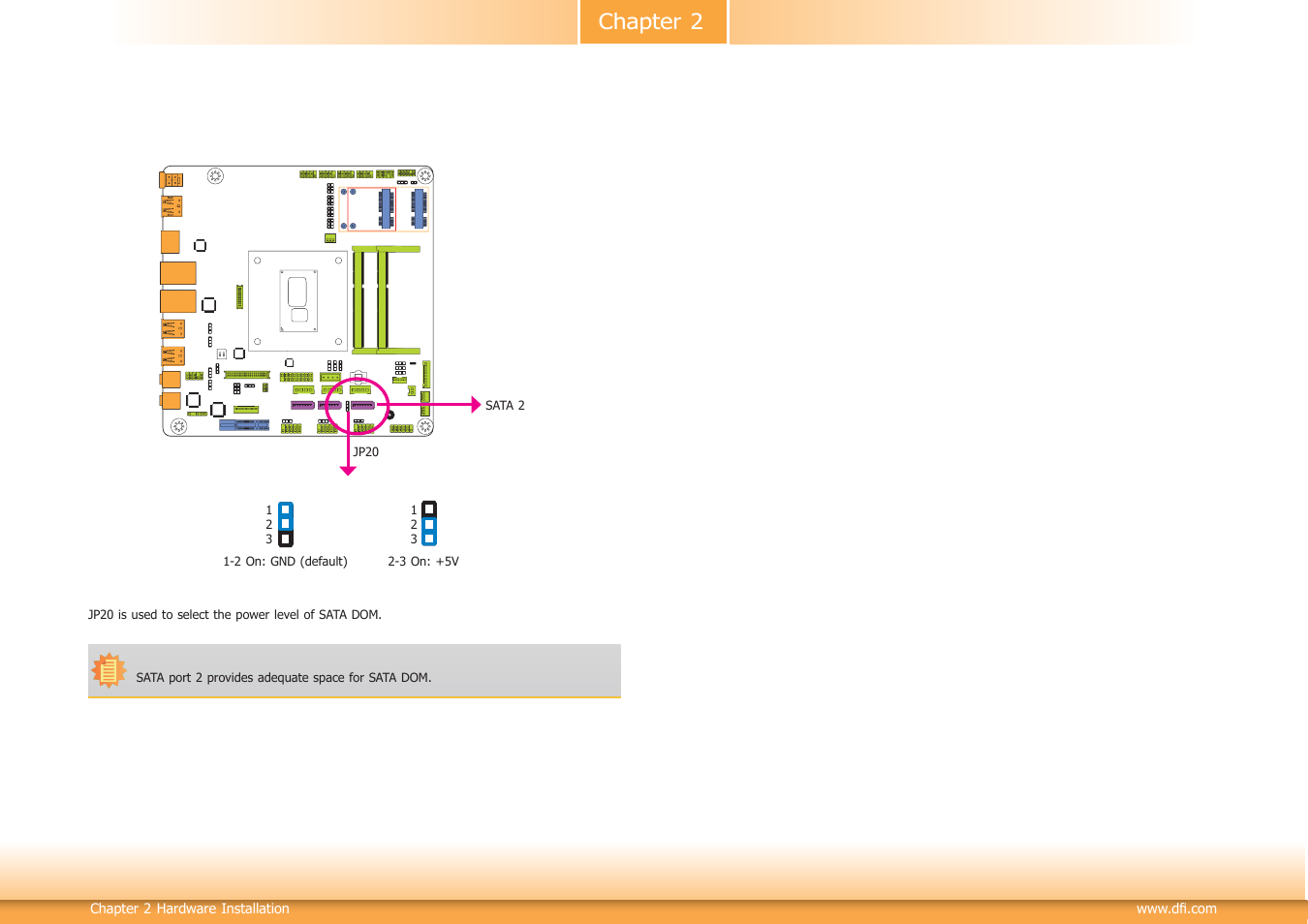Click the Chapter 2 Hardware Installation footer text
This screenshot has width=1308, height=924.
point(190,909)
